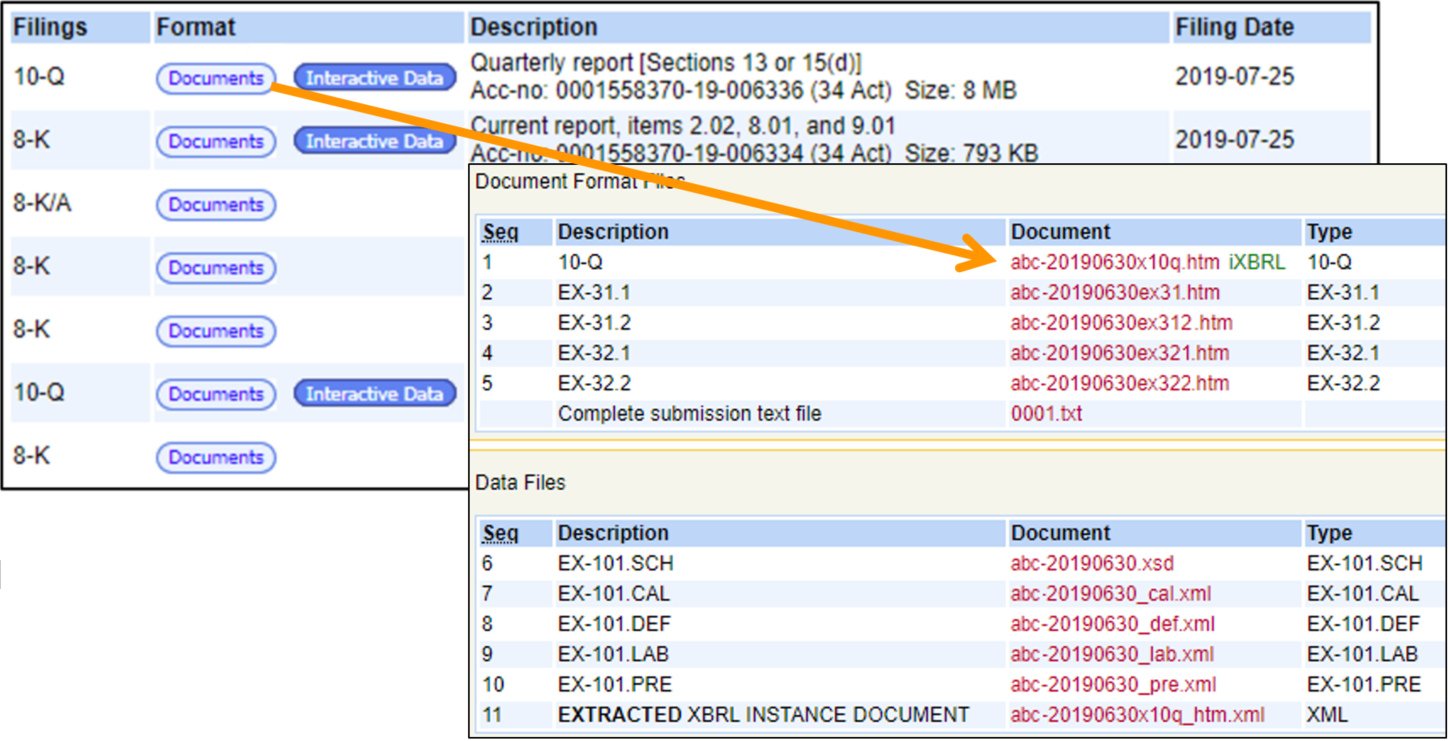Open Documents for the second 10-Q filing
Image resolution: width=1449 pixels, height=741 pixels.
(x=215, y=394)
